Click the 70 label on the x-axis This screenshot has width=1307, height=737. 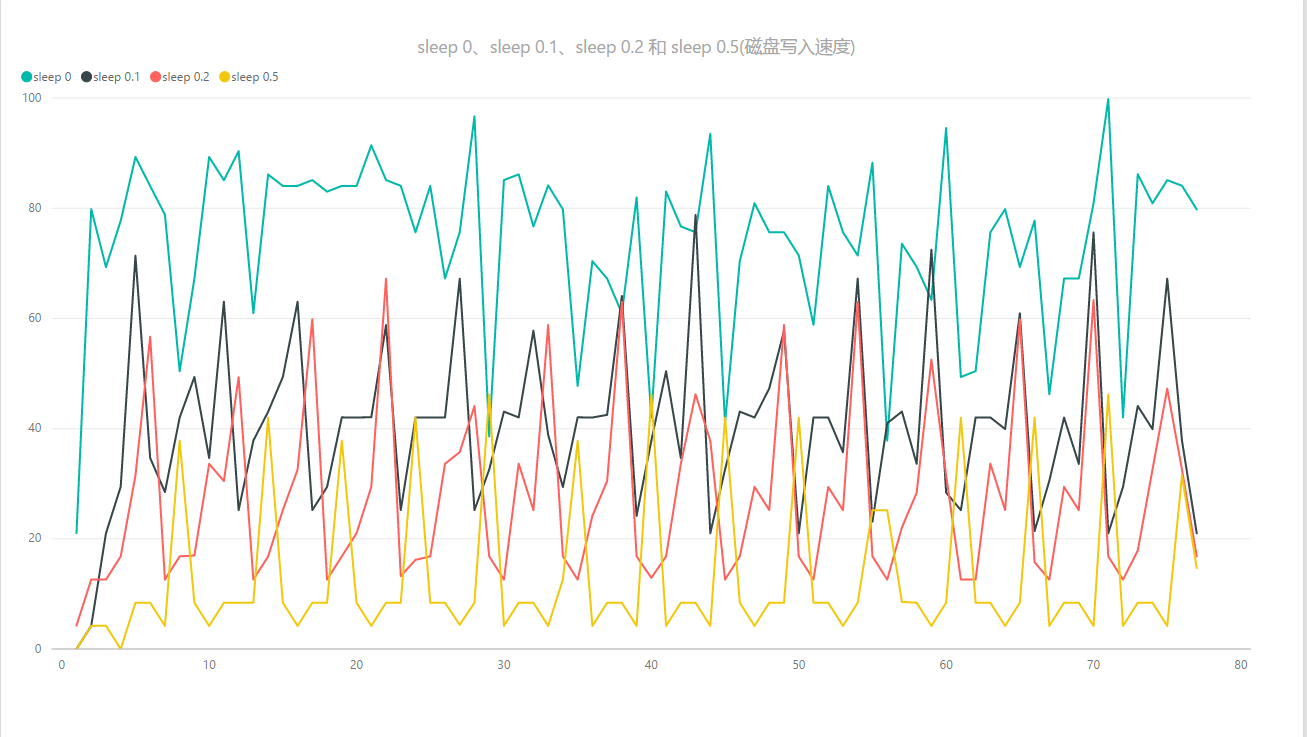(1093, 665)
